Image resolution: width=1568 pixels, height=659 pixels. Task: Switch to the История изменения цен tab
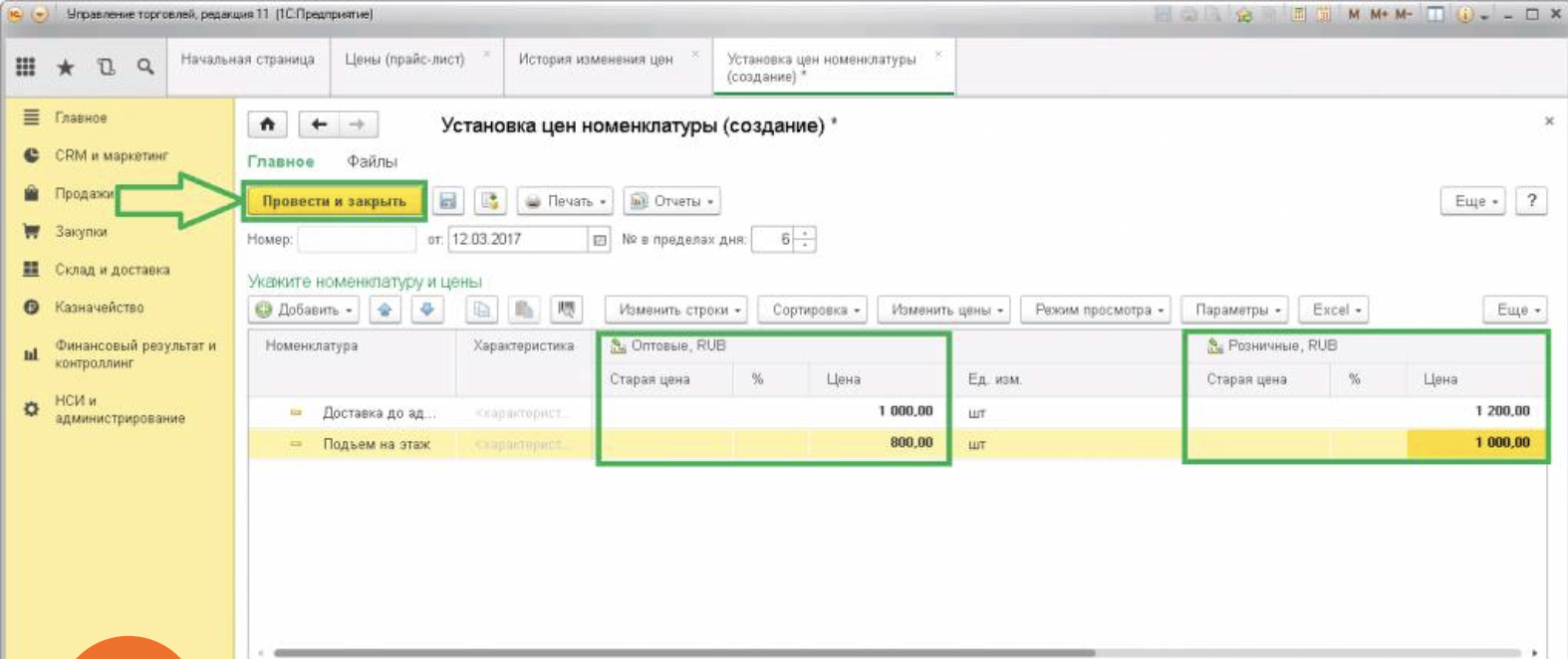click(x=595, y=60)
